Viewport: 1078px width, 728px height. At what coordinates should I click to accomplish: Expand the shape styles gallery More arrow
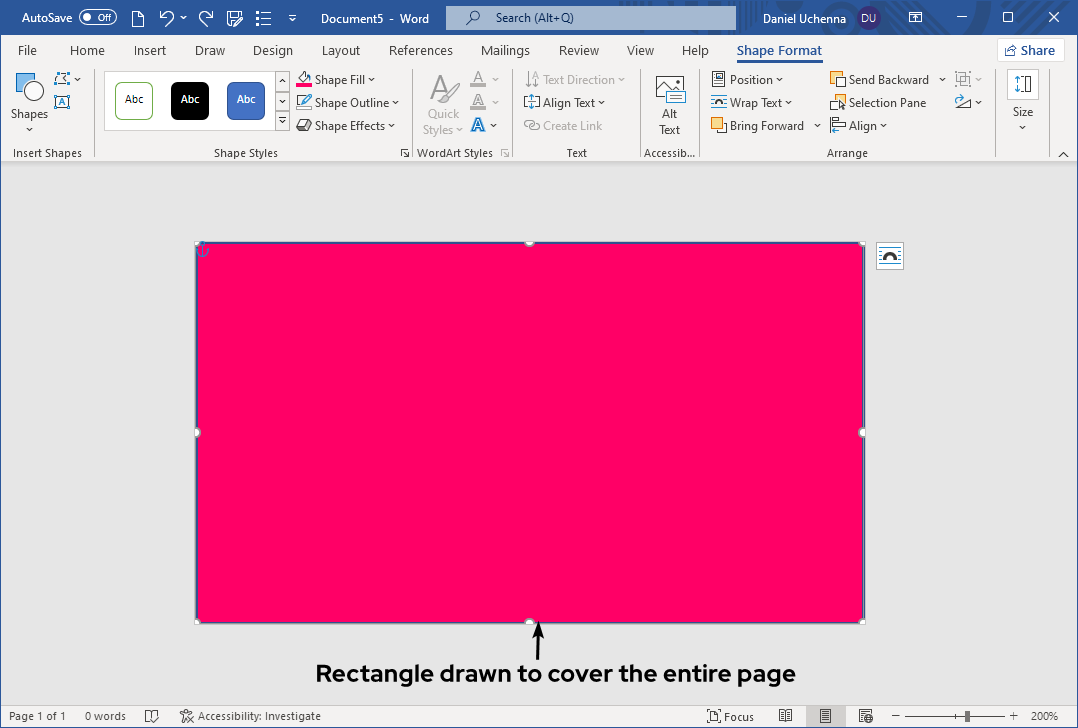click(x=282, y=122)
